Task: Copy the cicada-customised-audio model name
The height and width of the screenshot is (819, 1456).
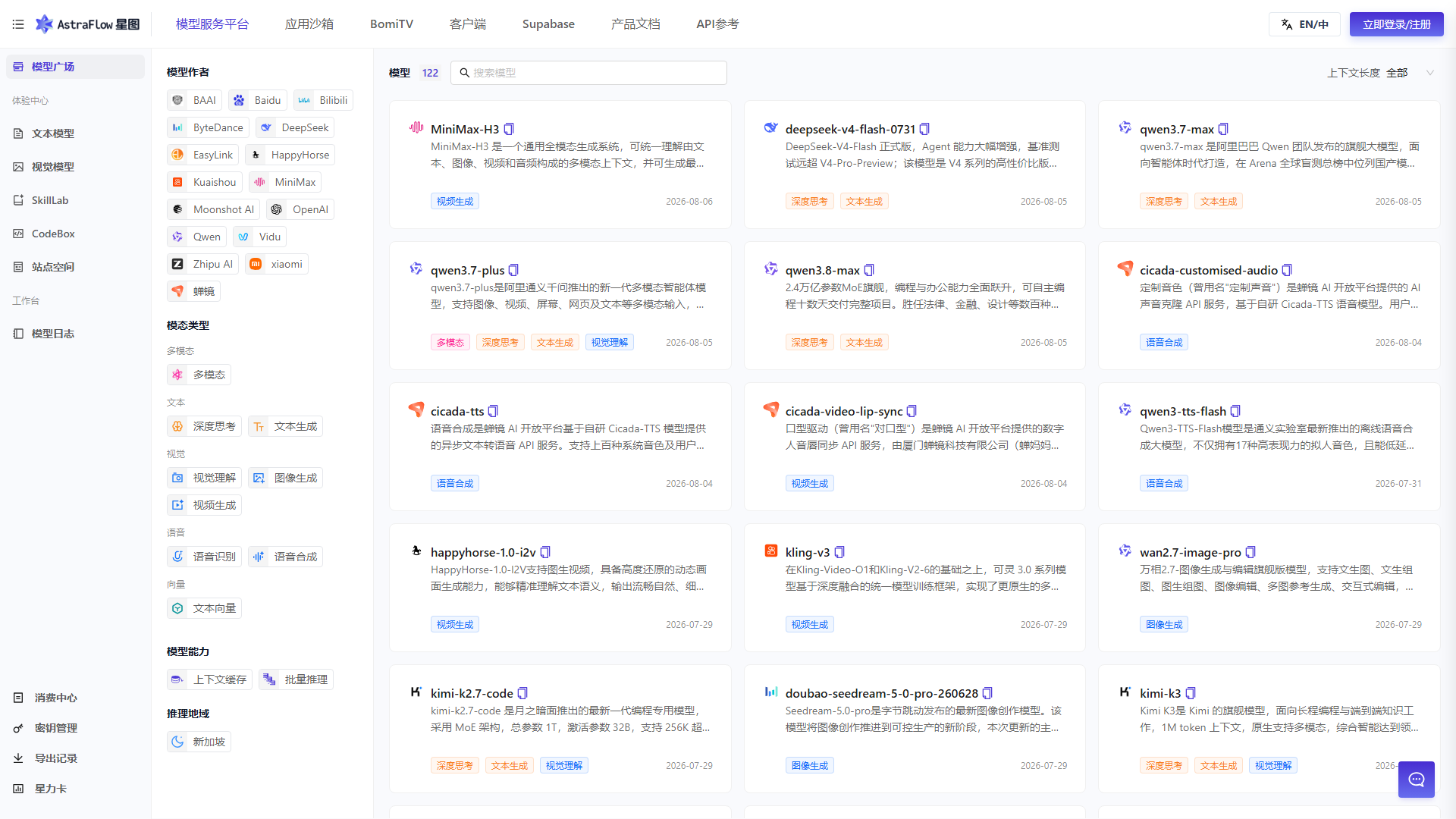Action: point(1287,271)
